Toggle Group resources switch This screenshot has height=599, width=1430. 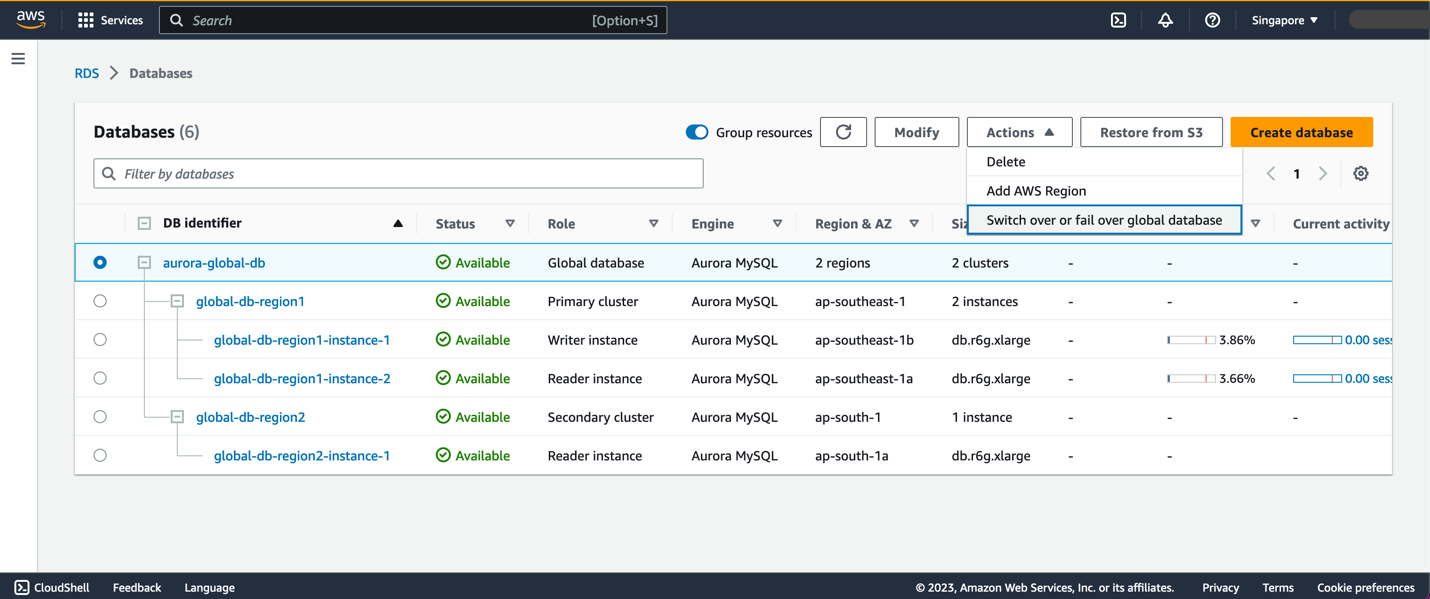click(697, 132)
